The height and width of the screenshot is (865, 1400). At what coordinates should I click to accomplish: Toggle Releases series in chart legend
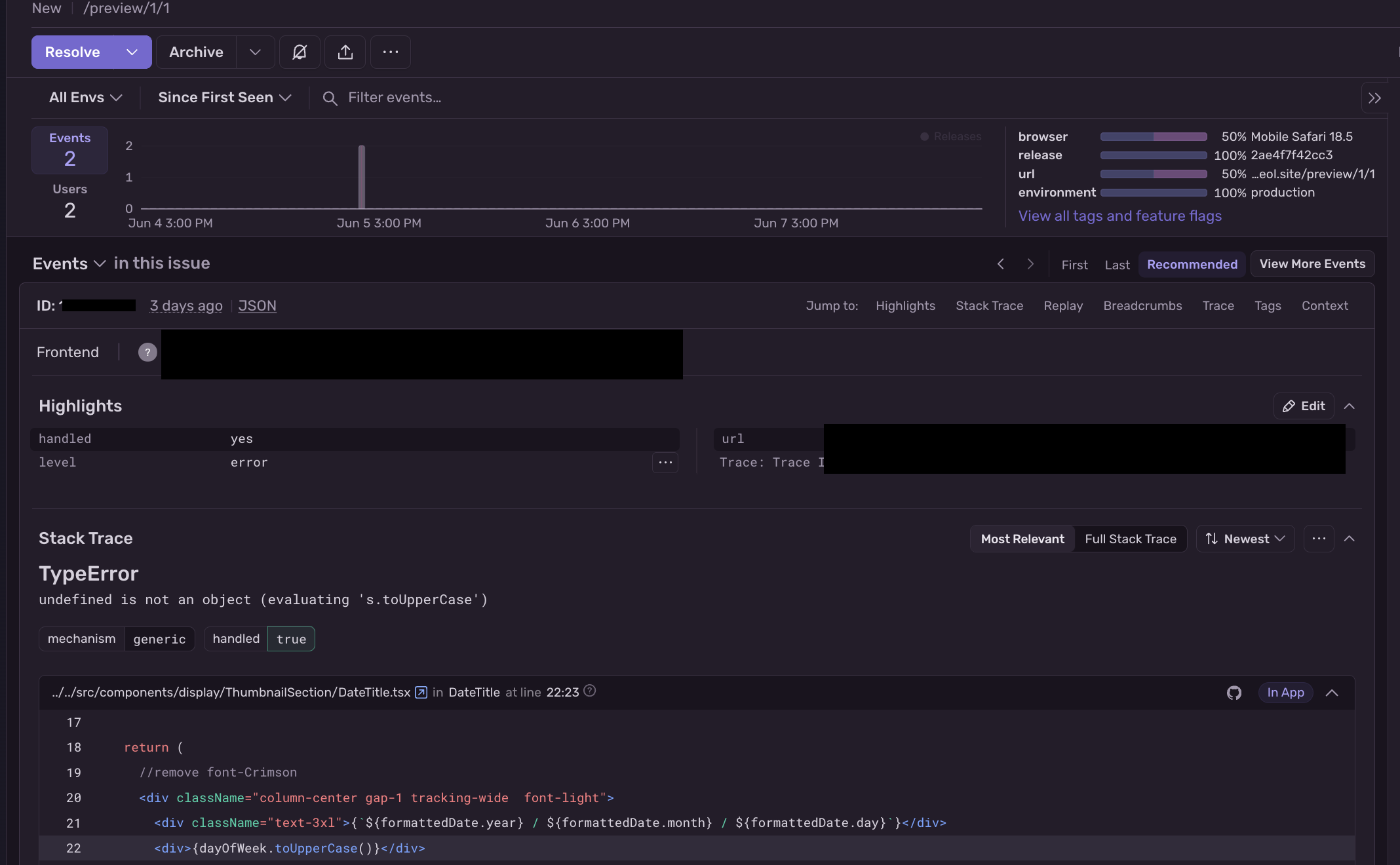click(x=950, y=136)
